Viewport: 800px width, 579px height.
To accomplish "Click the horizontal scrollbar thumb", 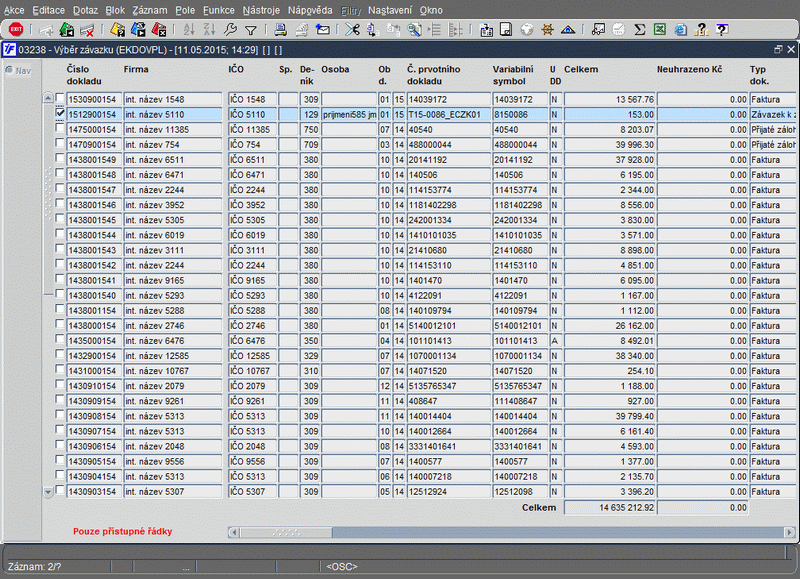I will pos(286,532).
